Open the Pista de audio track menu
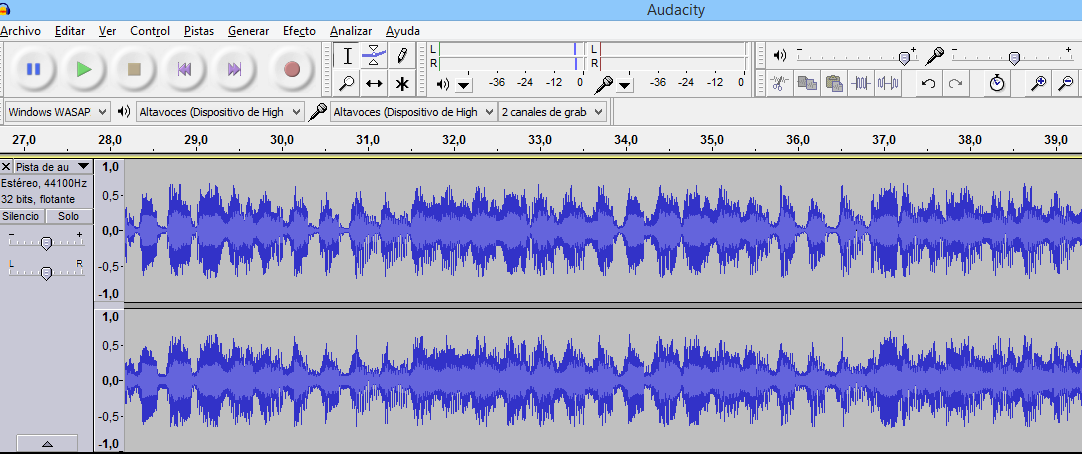The height and width of the screenshot is (454, 1082). (52, 167)
